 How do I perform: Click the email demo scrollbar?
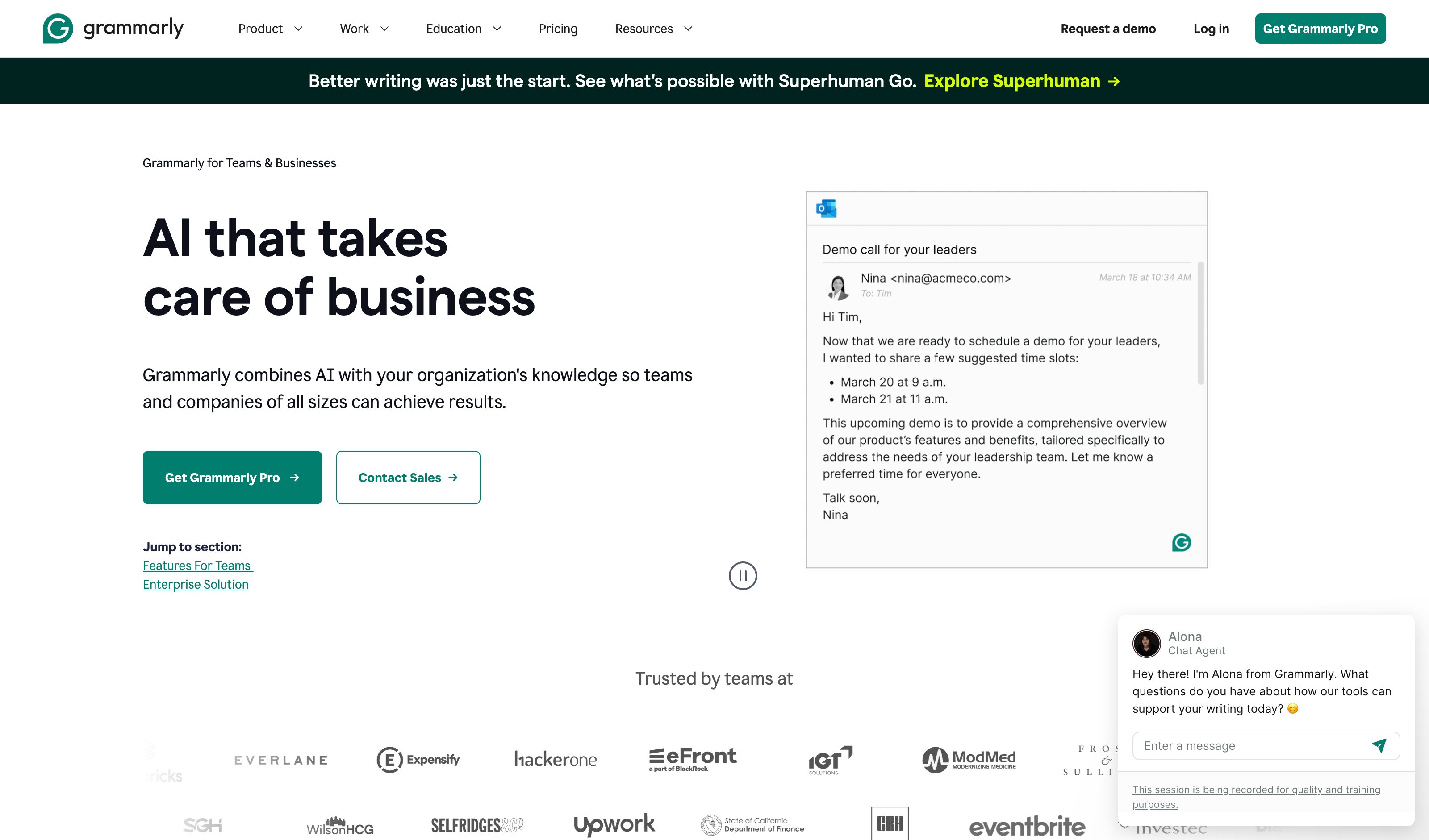(x=1200, y=323)
